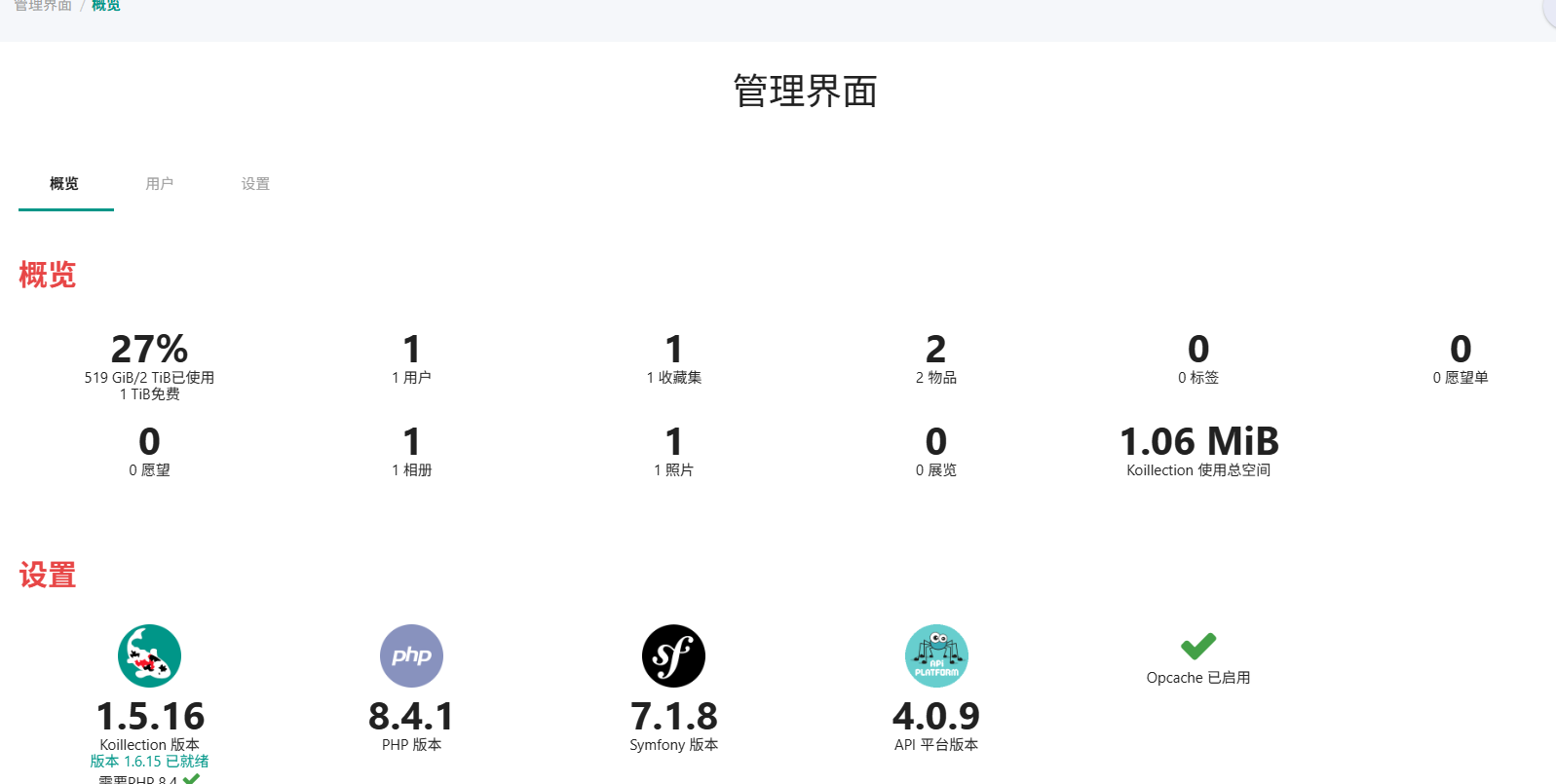Click 管理界面 breadcrumb link

click(43, 6)
